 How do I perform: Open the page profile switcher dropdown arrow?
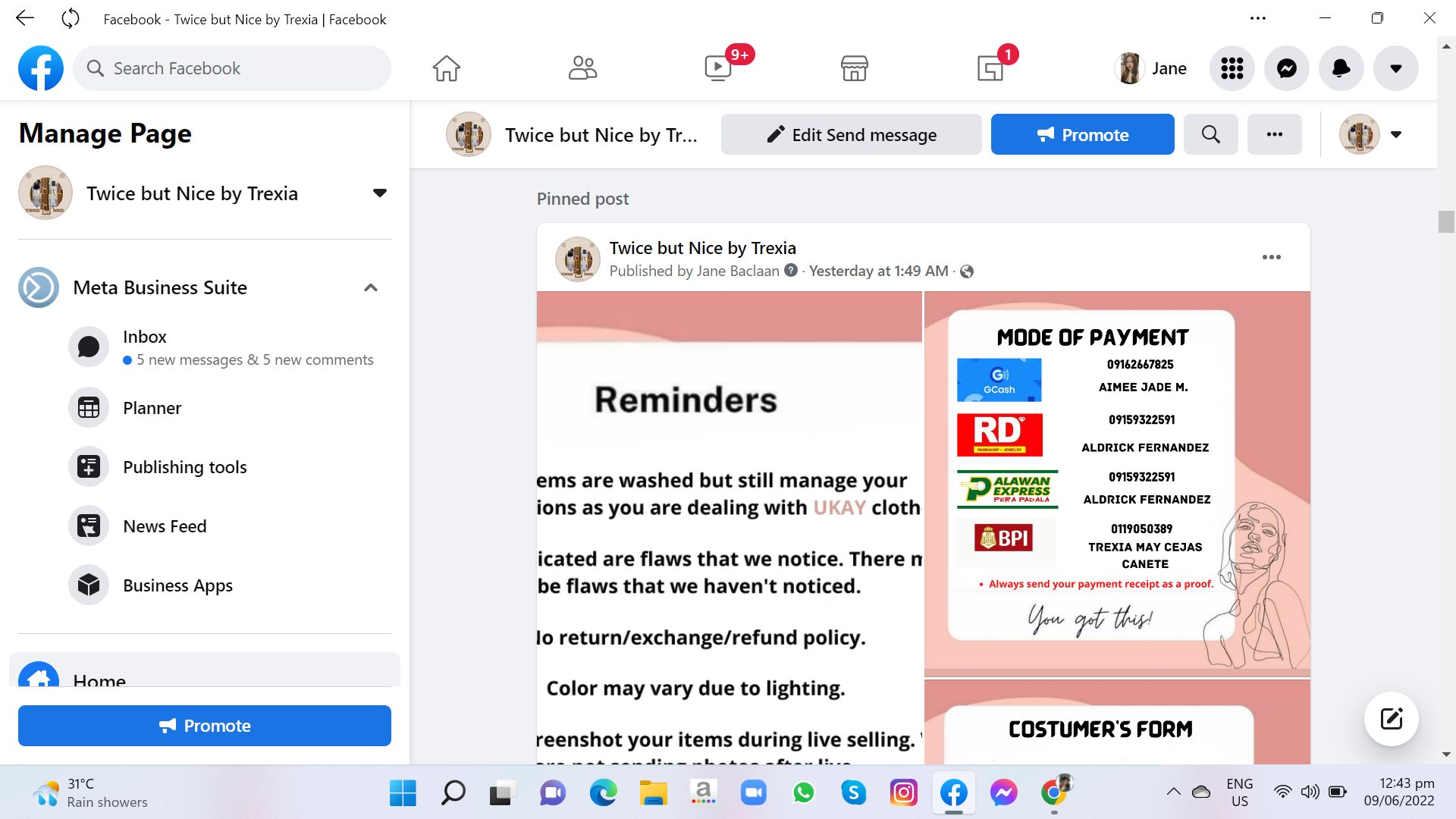[x=1396, y=134]
